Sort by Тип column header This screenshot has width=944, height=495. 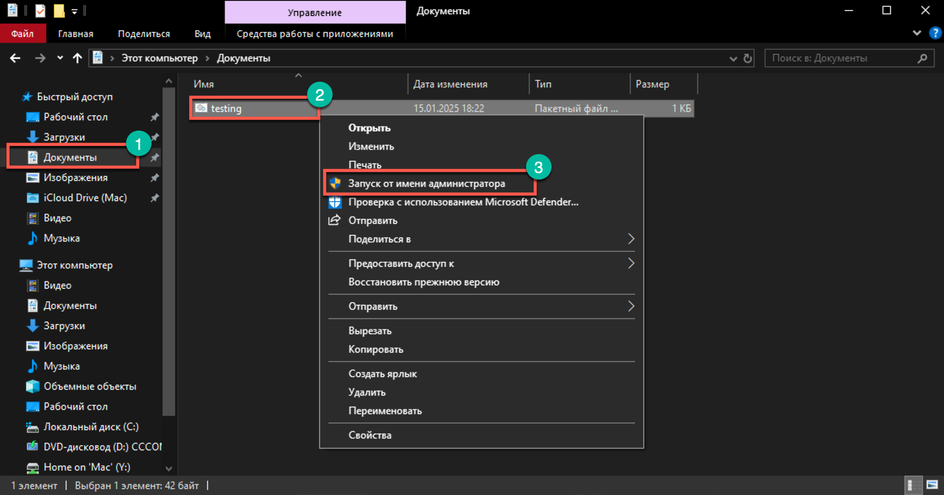542,84
